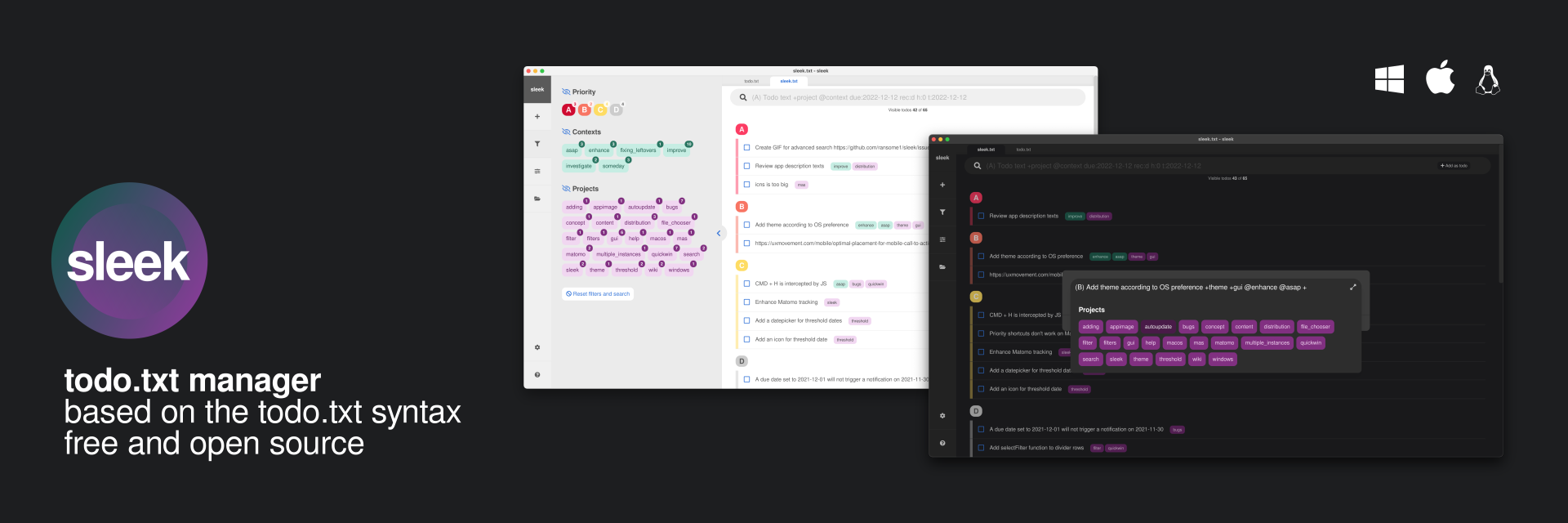Select priority B filter badge in Priority section
Screen dimensions: 1568x523
[584, 110]
